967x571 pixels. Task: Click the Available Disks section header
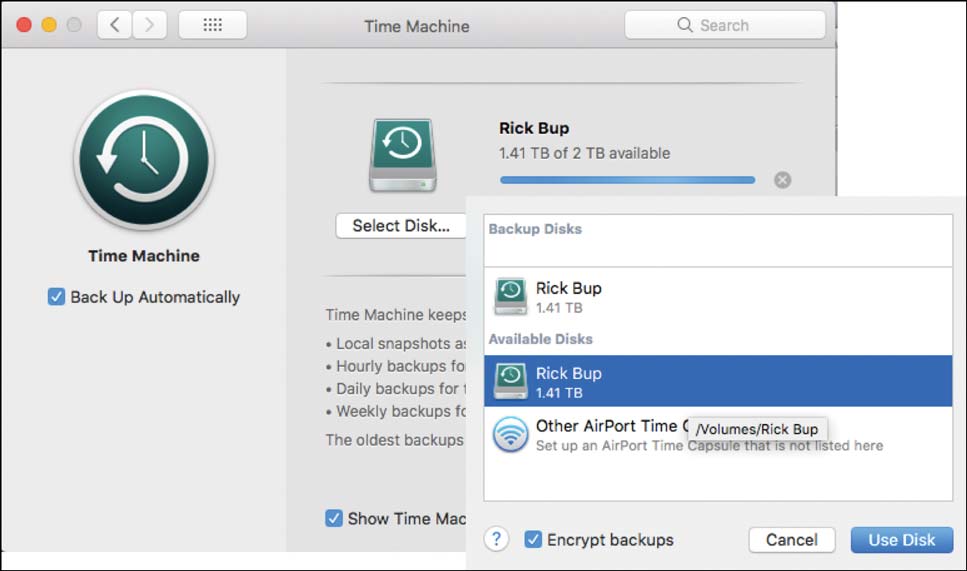(x=541, y=339)
